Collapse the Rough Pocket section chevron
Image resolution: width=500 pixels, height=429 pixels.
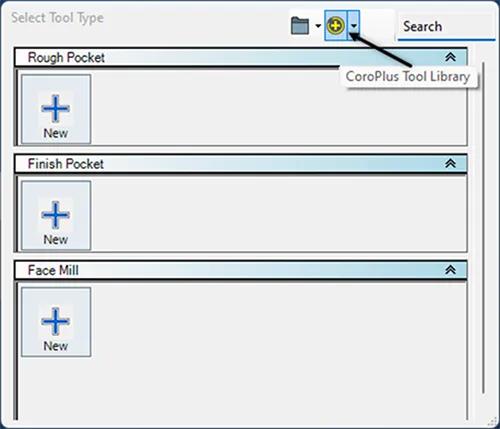click(450, 57)
